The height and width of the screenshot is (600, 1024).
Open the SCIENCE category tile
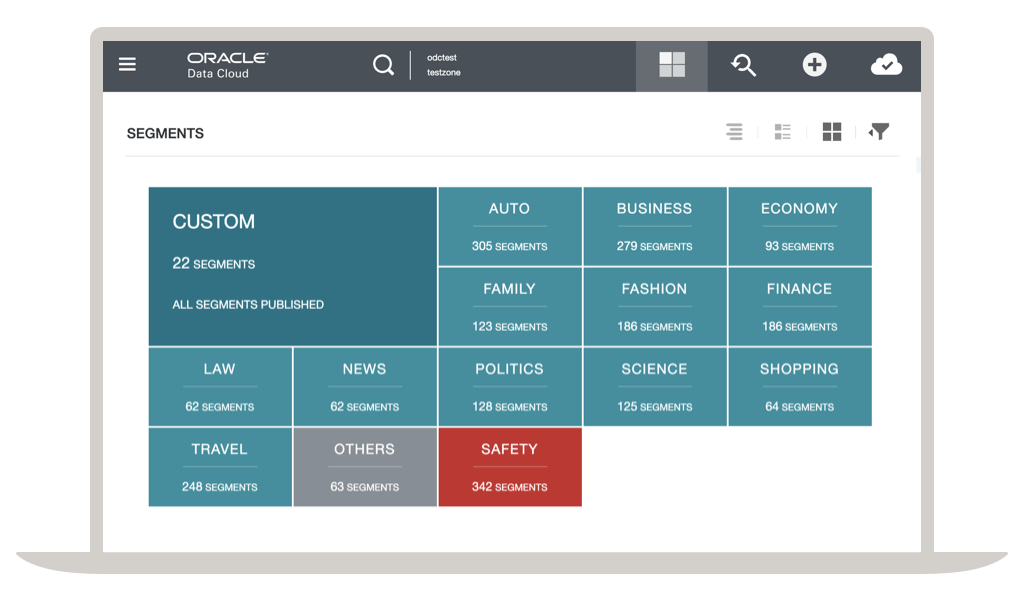[x=655, y=387]
